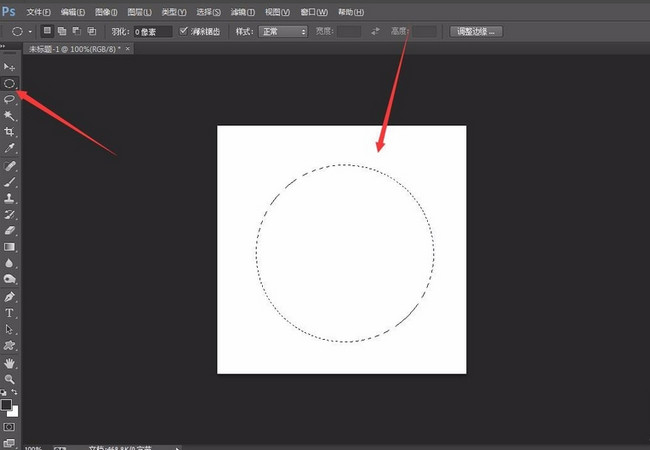Screen dimensions: 650x450
Task: Enable Add to Selection mode
Action: [61, 31]
